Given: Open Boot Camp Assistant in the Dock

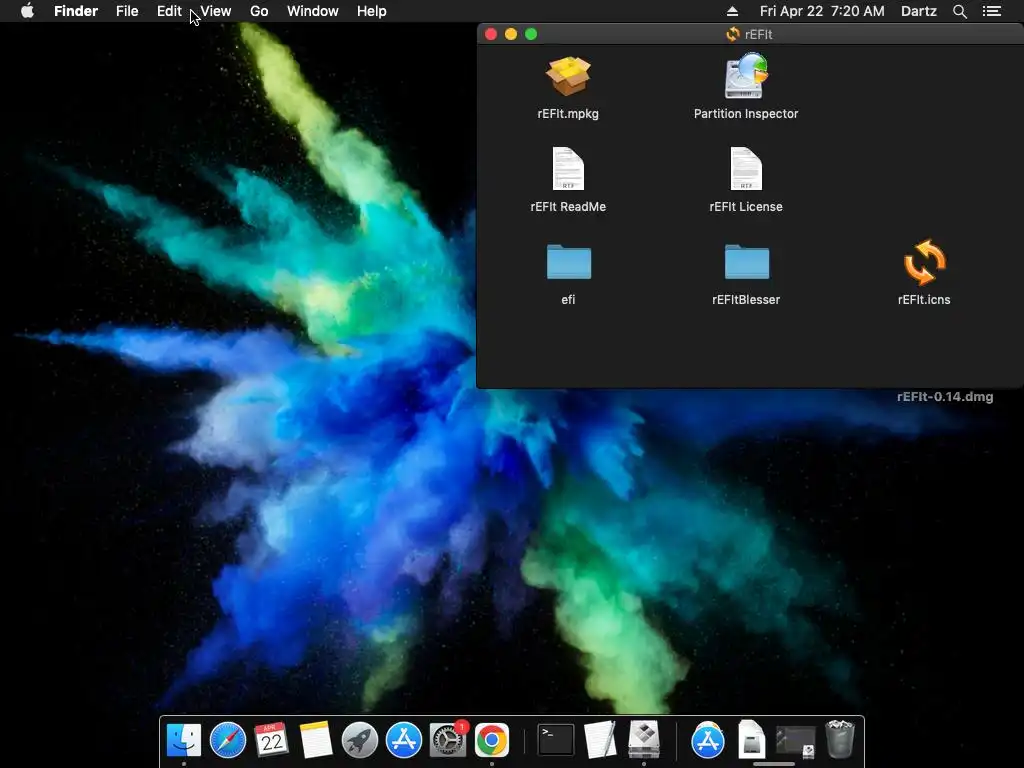Looking at the screenshot, I should point(644,740).
